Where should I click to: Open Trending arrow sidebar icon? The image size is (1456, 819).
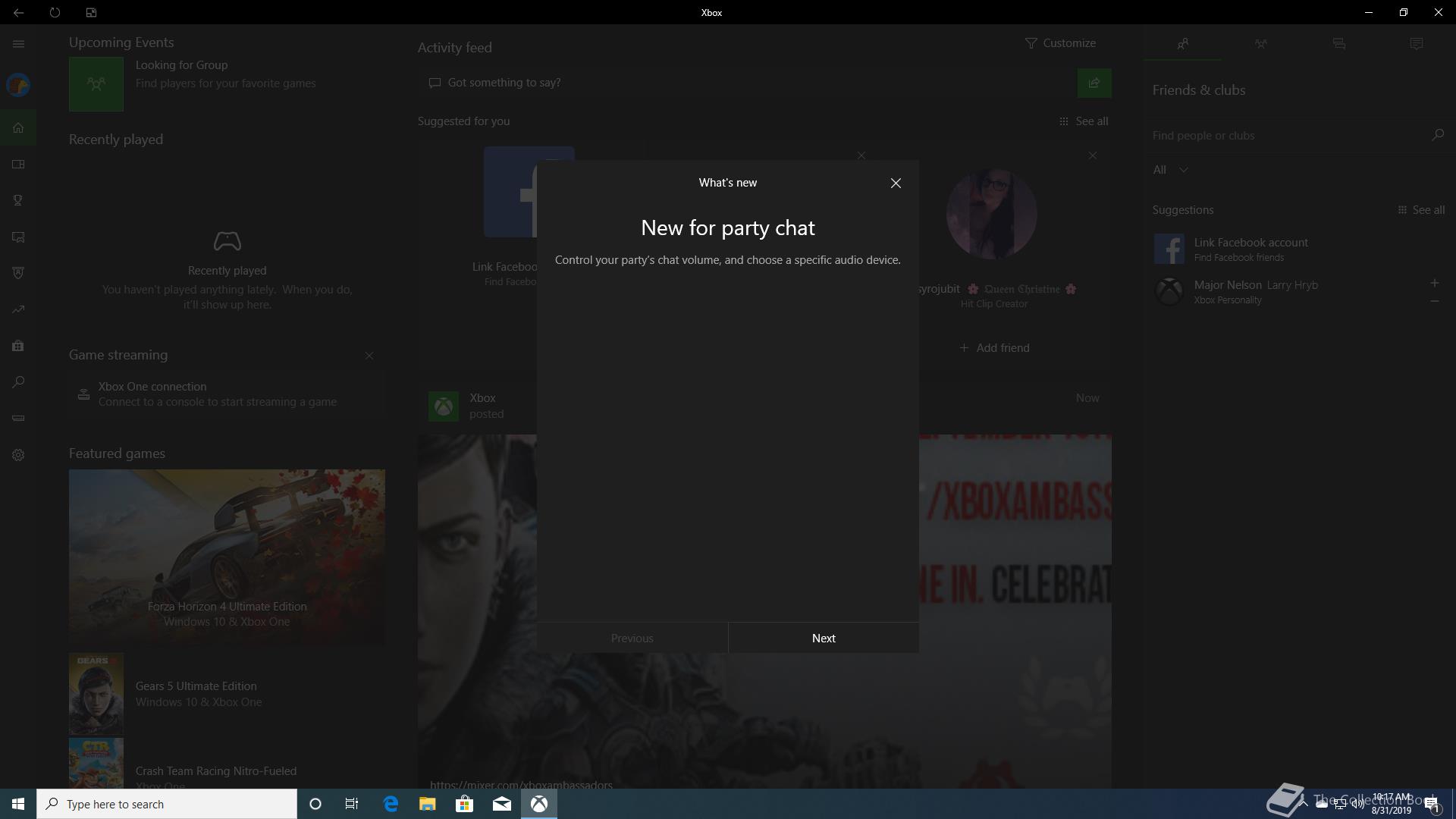(x=18, y=309)
